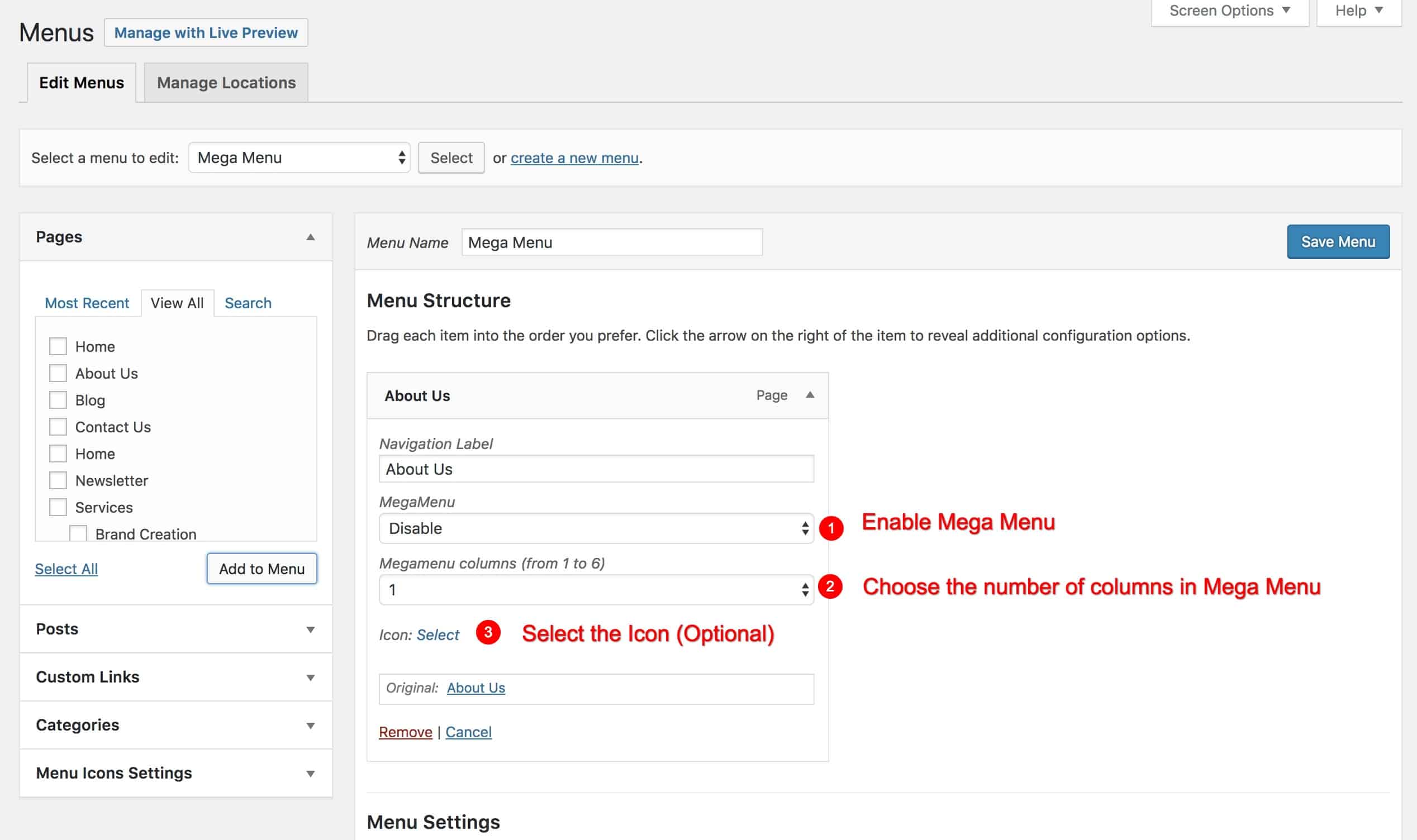Check the first Home page checkbox
This screenshot has width=1417, height=840.
58,346
